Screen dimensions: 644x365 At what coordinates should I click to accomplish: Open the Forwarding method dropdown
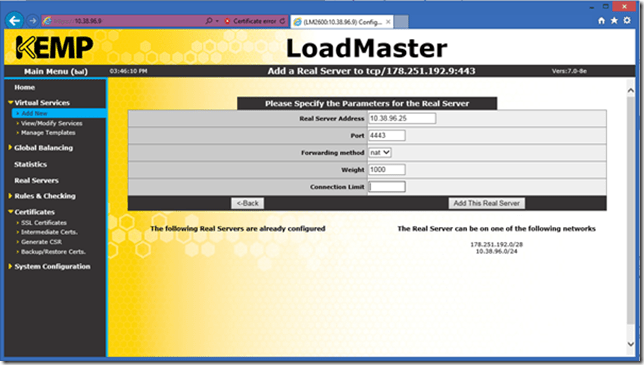380,152
